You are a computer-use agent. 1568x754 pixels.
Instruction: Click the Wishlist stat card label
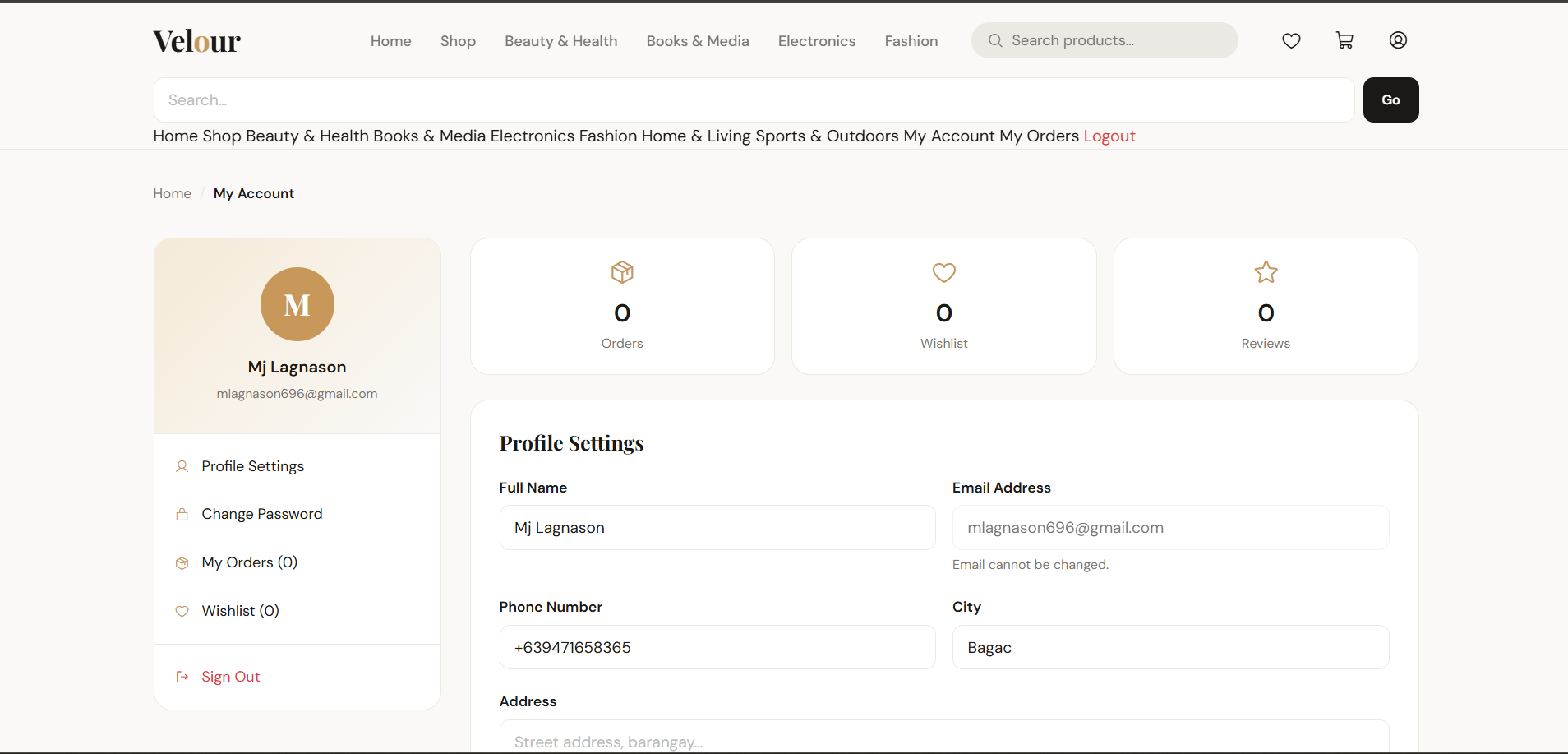[944, 344]
